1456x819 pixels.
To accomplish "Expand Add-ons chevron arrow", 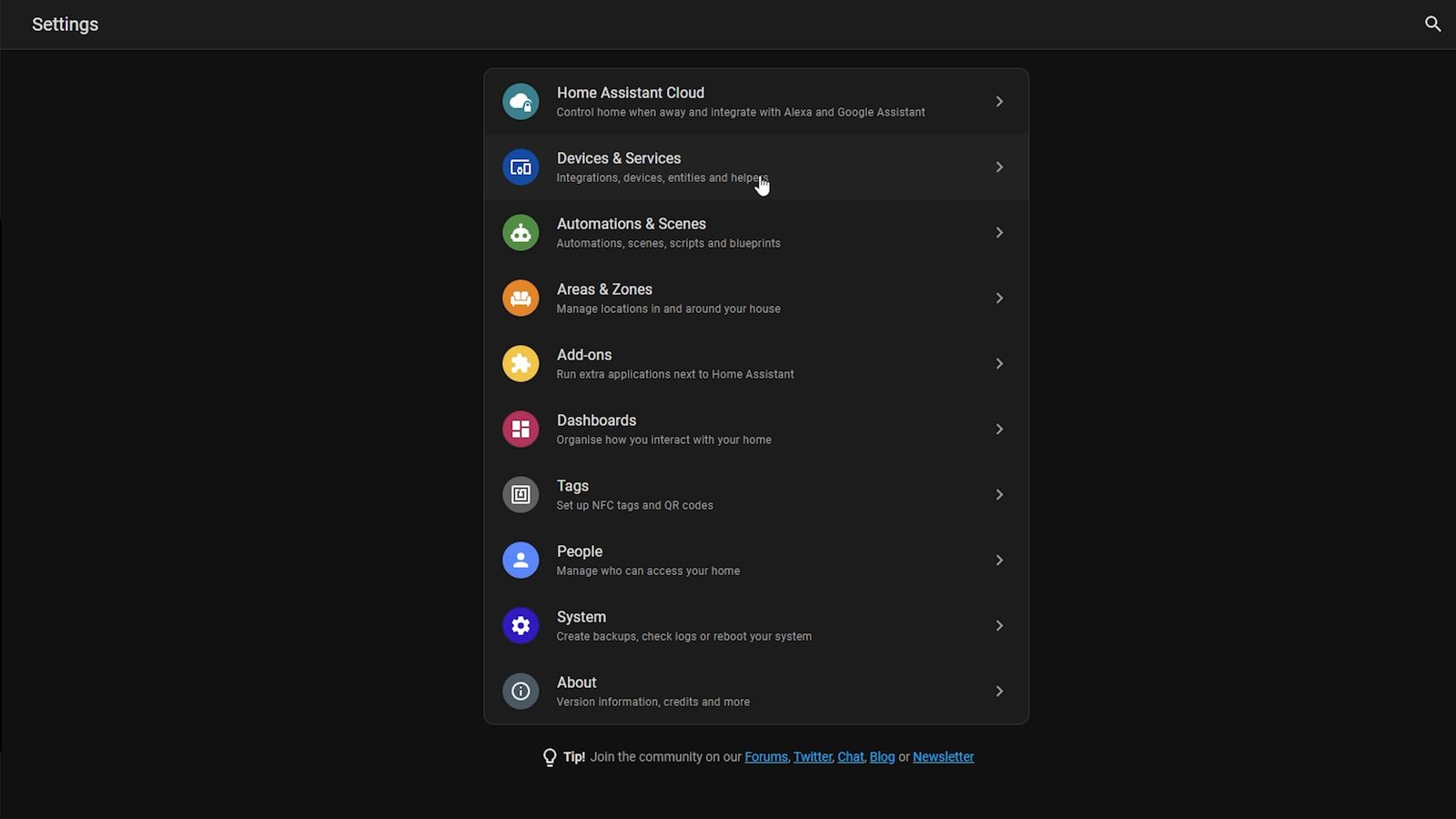I will pos(999,364).
